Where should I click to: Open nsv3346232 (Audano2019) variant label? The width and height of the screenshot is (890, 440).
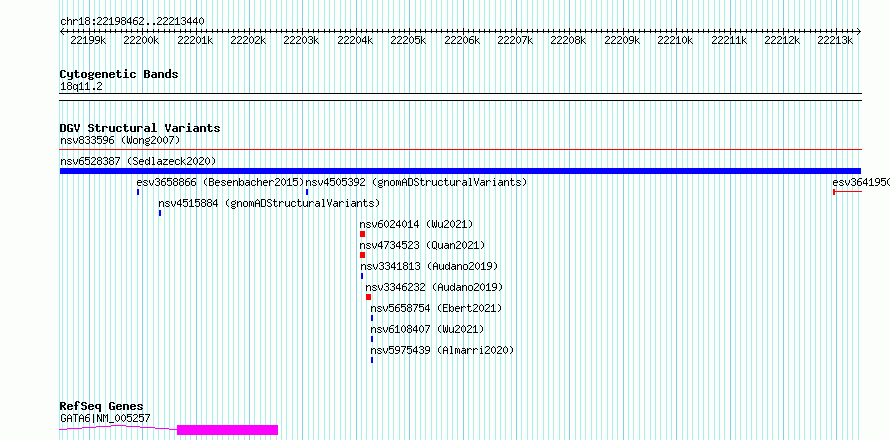[x=434, y=287]
